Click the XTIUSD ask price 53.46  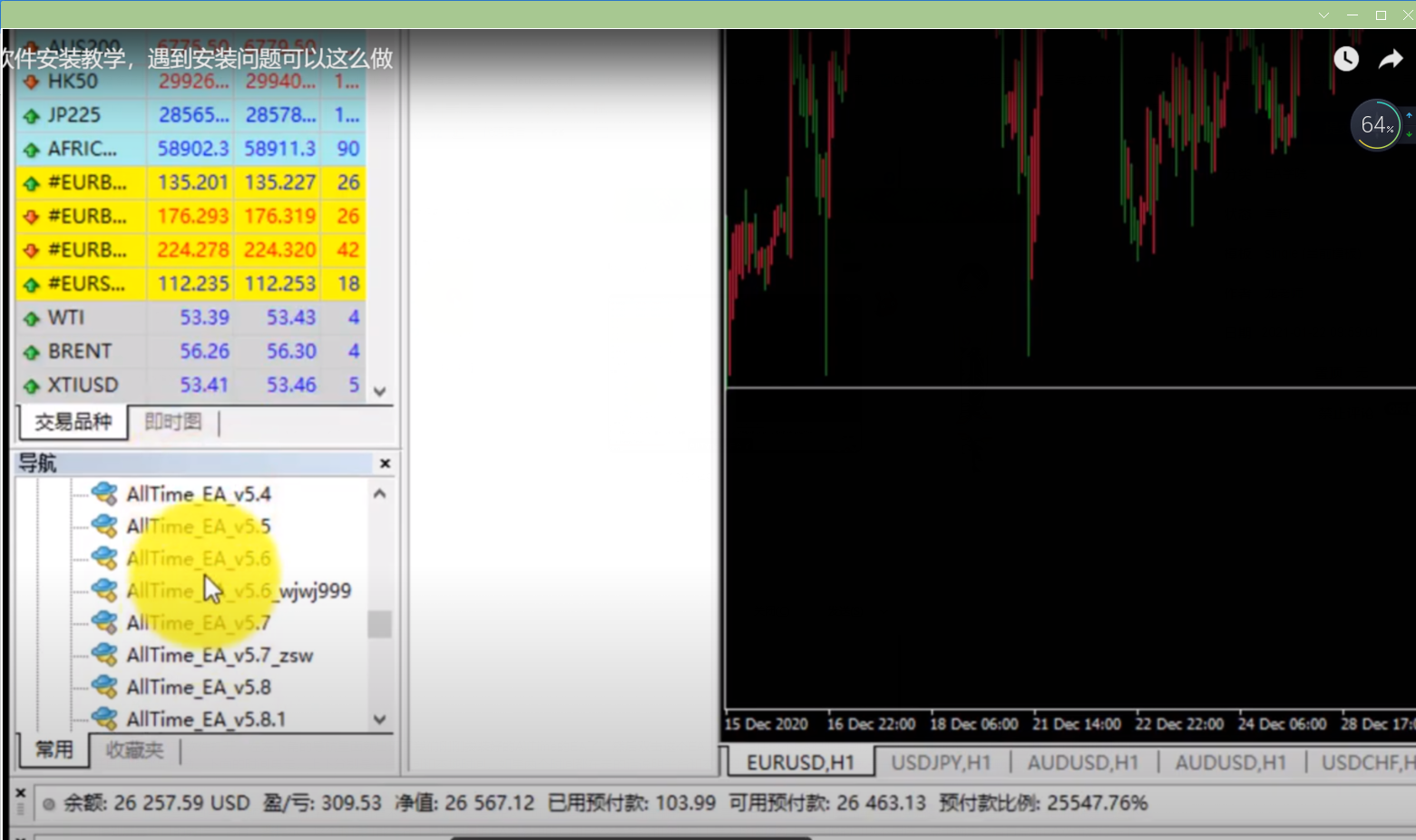point(291,385)
